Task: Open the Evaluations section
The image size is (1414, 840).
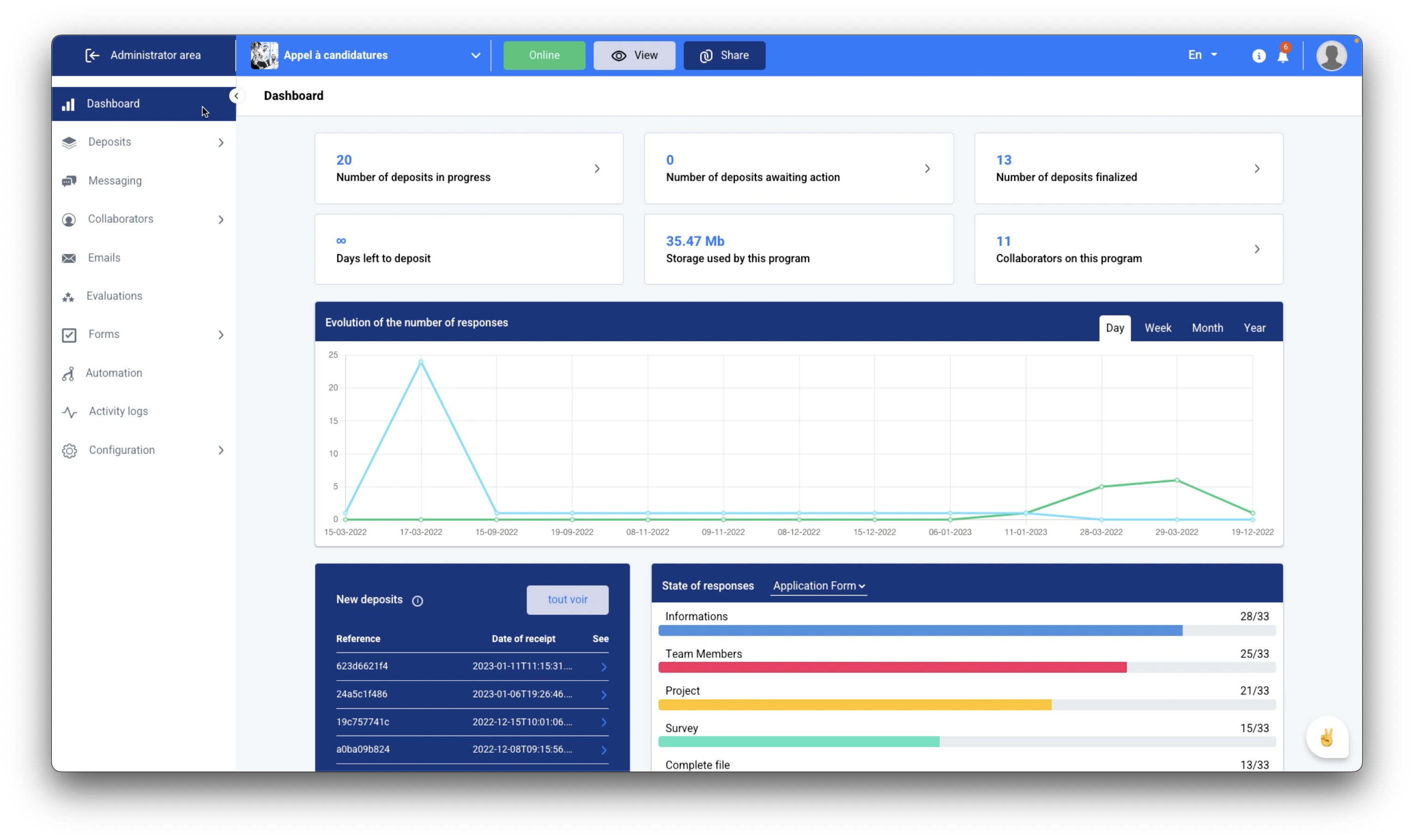Action: [x=114, y=295]
